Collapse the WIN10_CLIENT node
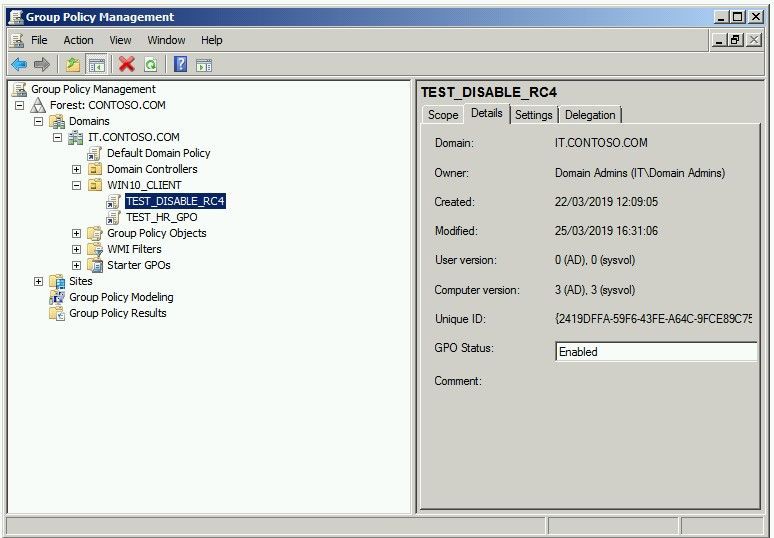The height and width of the screenshot is (538, 774). 77,186
